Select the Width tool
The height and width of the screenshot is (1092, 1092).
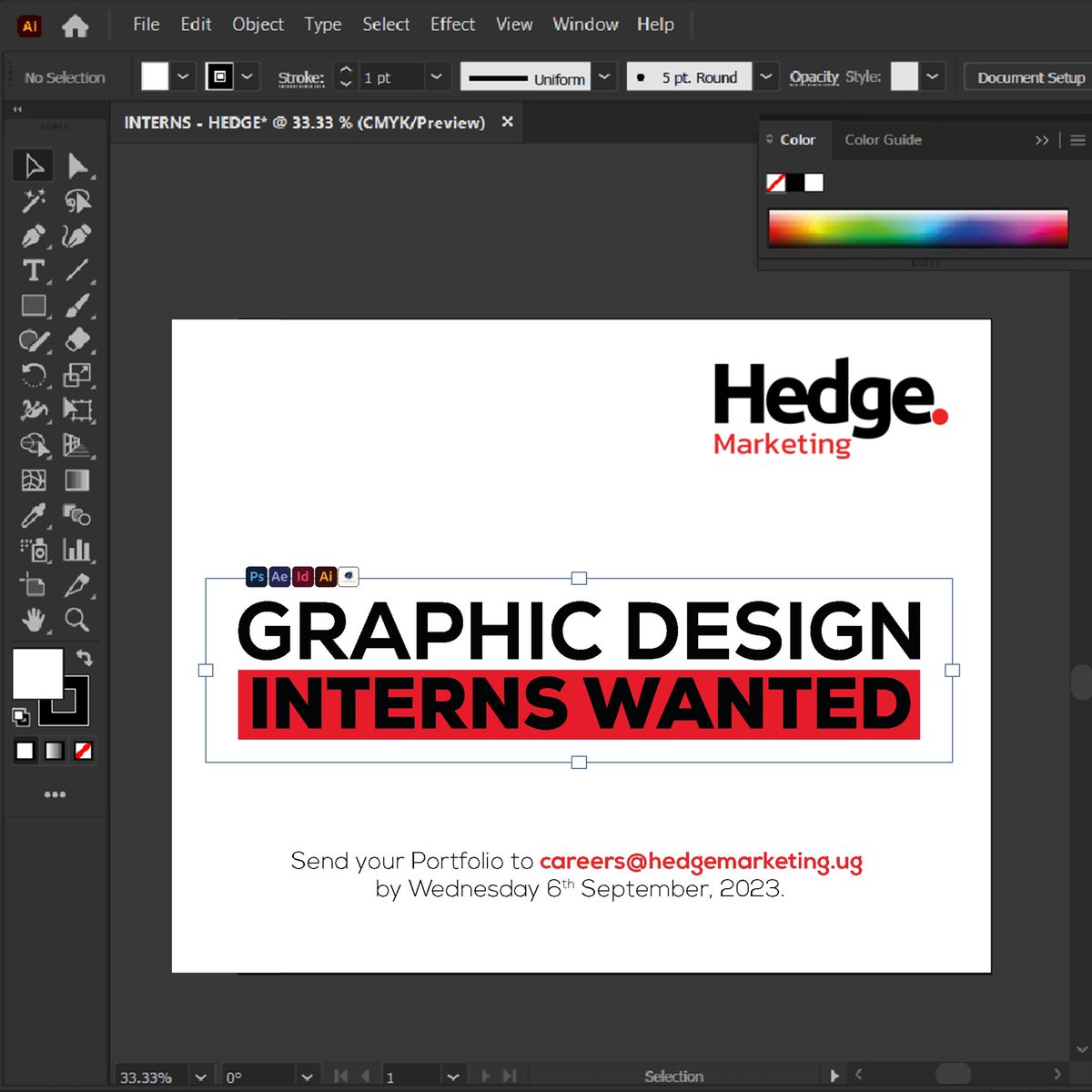(x=34, y=409)
